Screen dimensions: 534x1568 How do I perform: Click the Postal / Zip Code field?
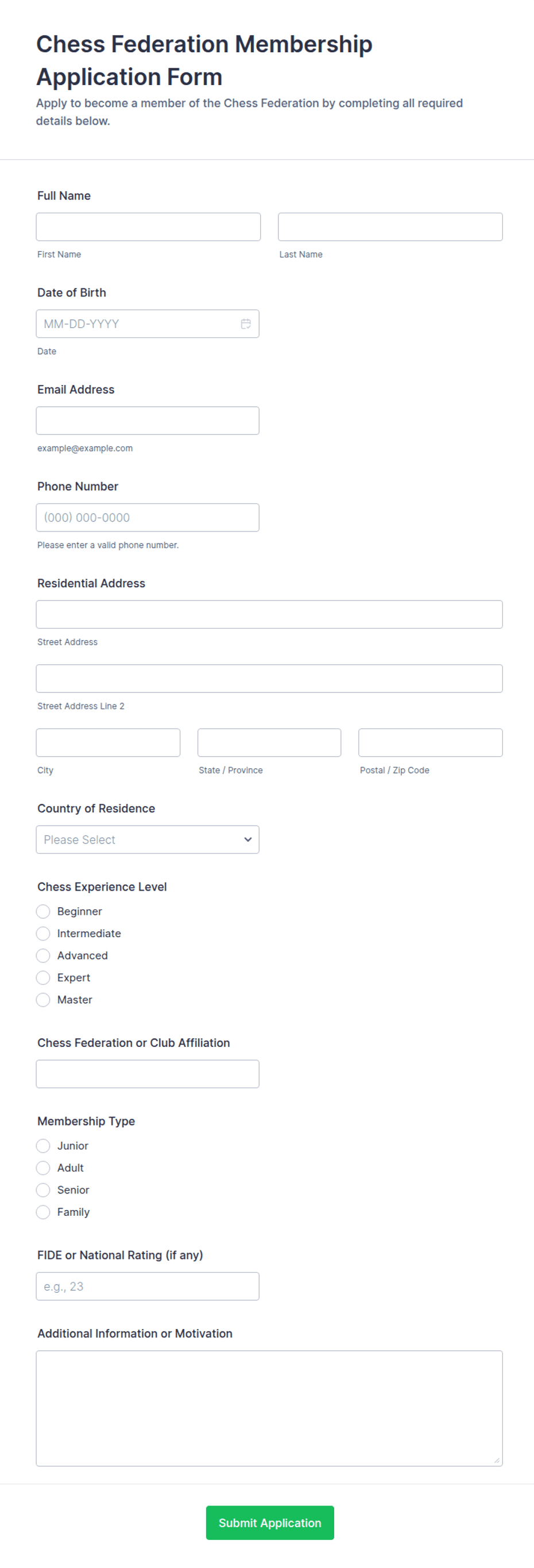431,742
